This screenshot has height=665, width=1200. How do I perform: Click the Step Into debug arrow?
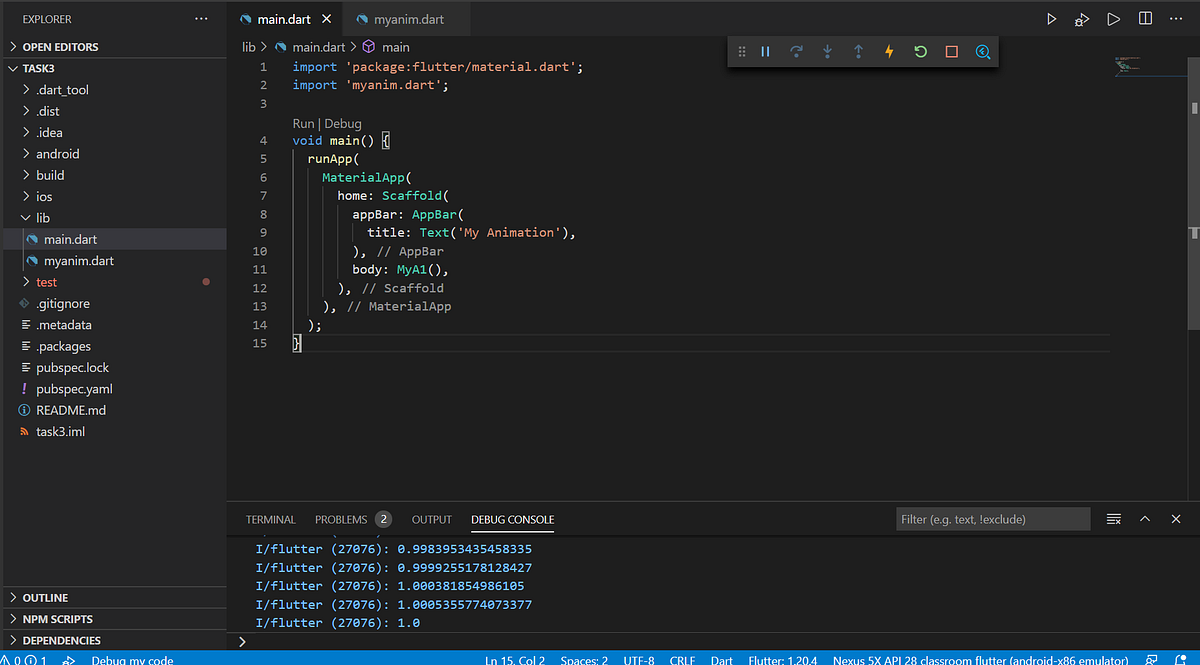click(x=827, y=52)
